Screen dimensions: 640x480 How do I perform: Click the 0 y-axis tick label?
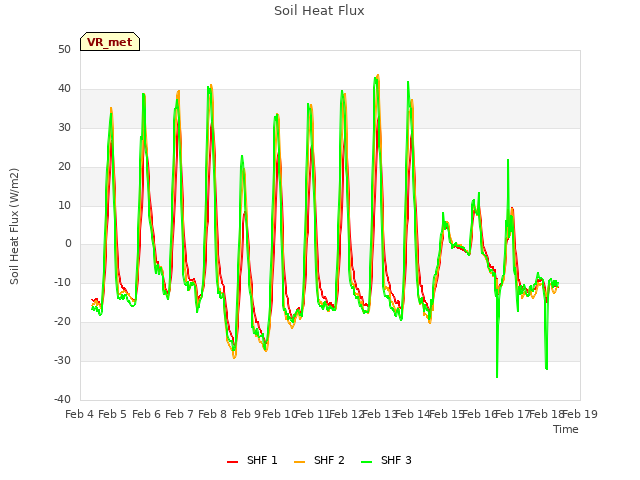coord(68,244)
